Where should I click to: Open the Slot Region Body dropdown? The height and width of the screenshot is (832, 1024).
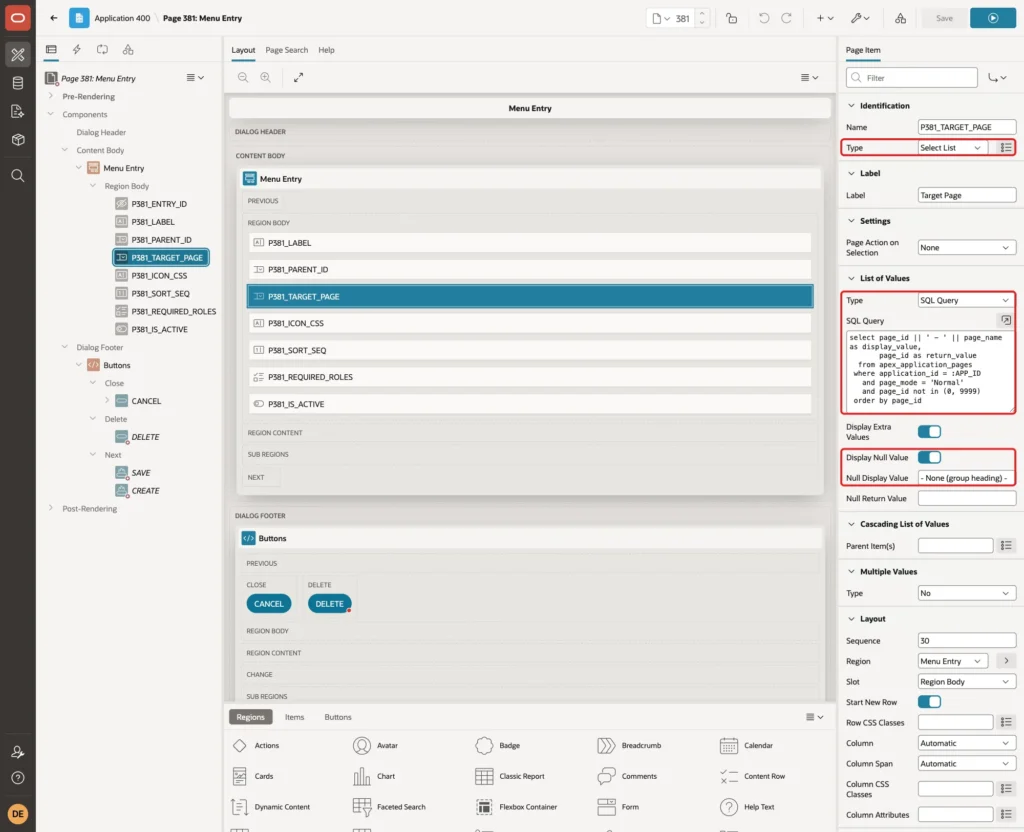pos(966,681)
